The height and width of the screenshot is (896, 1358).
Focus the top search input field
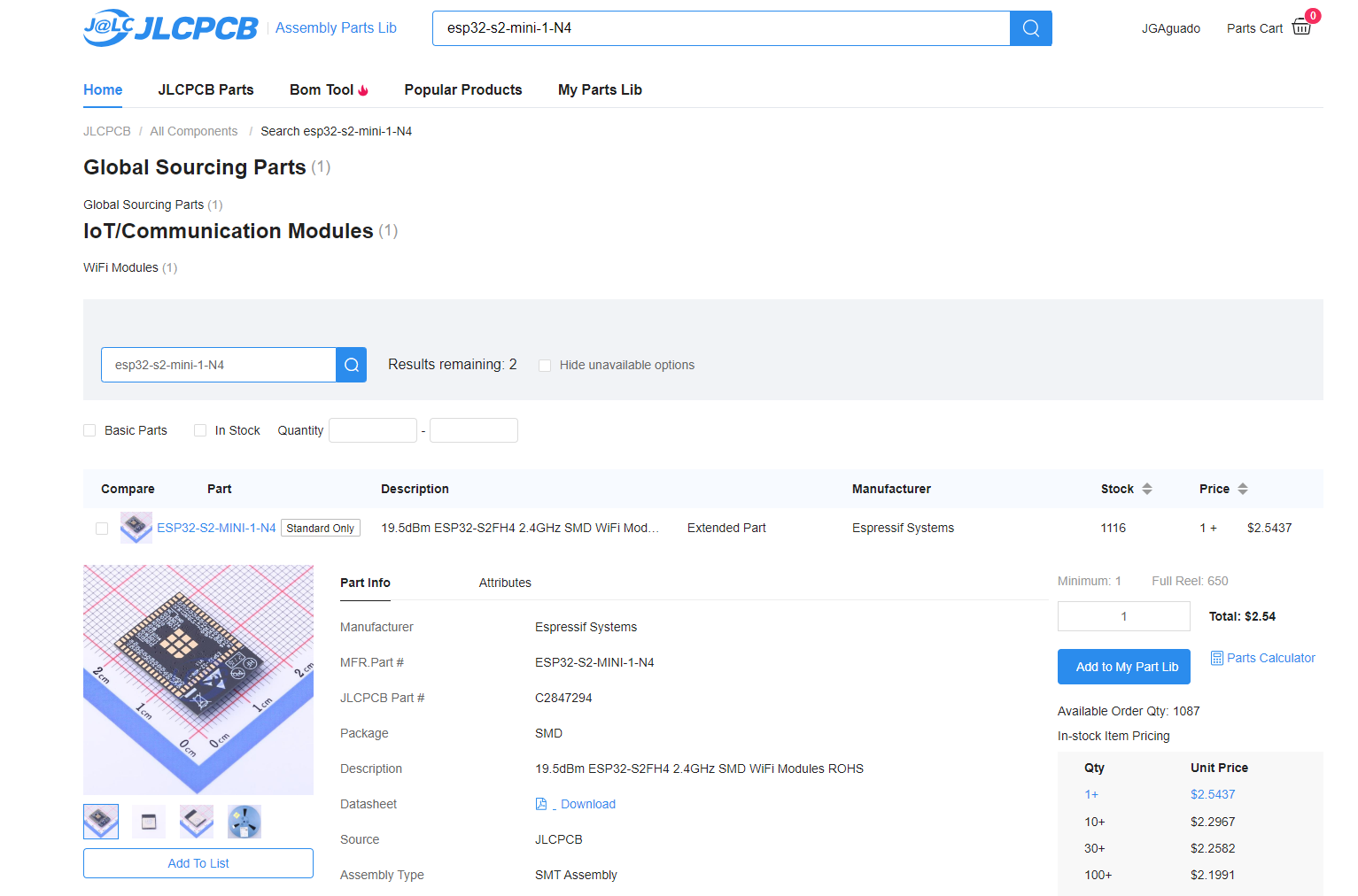[721, 28]
